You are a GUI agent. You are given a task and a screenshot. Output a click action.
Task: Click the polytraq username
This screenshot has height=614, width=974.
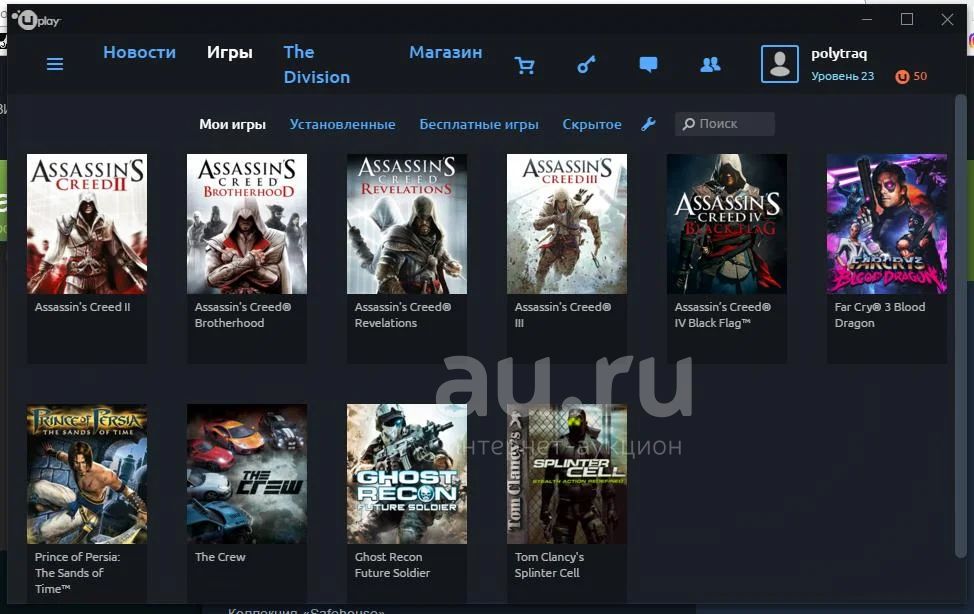point(839,53)
